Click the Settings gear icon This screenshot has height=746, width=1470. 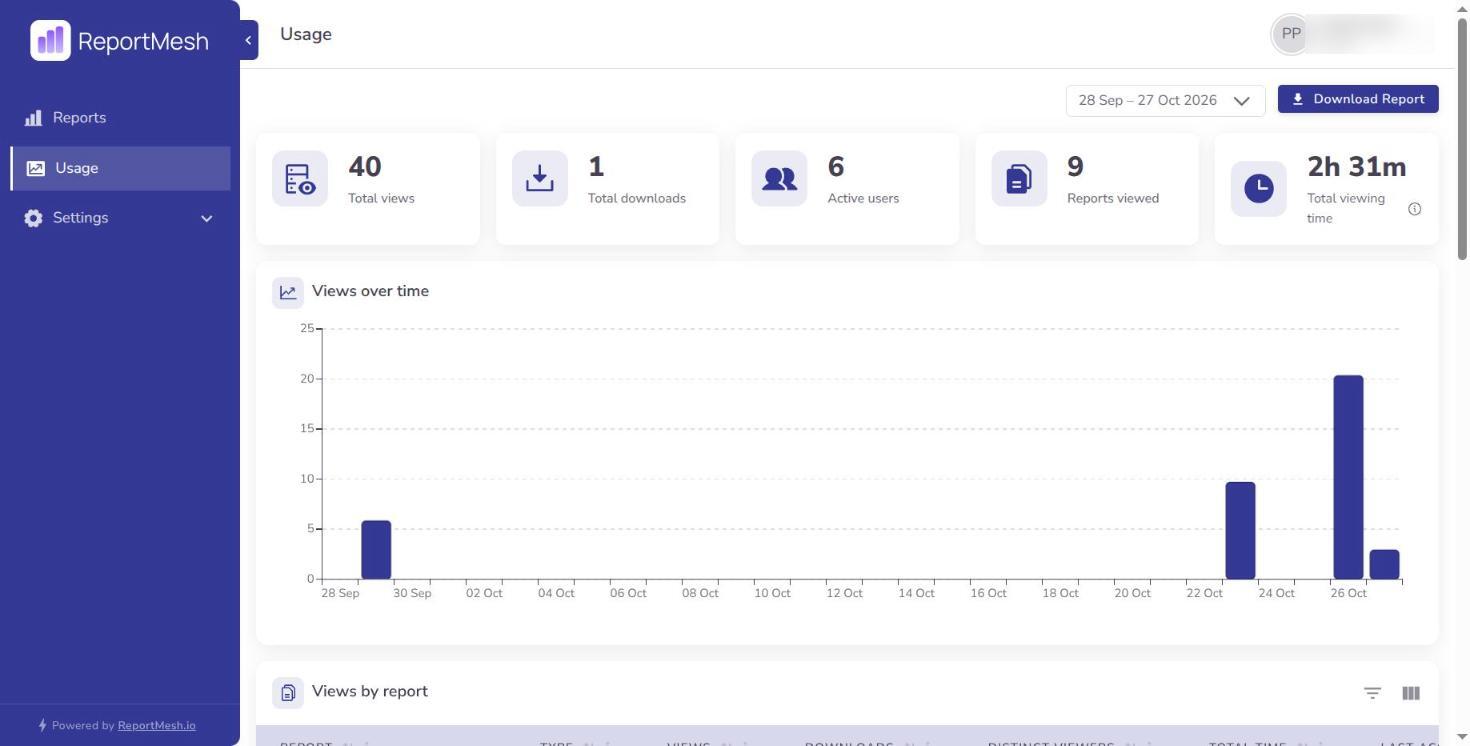(33, 218)
